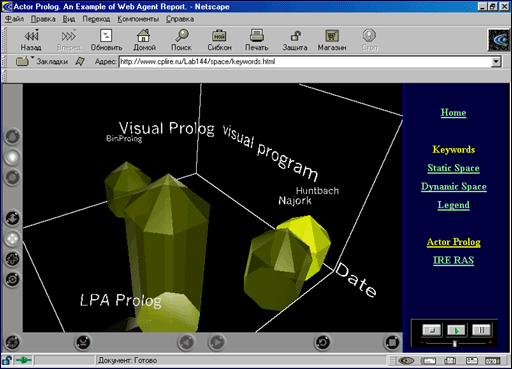The width and height of the screenshot is (512, 369).
Task: Click the address URL input field
Action: pos(305,62)
